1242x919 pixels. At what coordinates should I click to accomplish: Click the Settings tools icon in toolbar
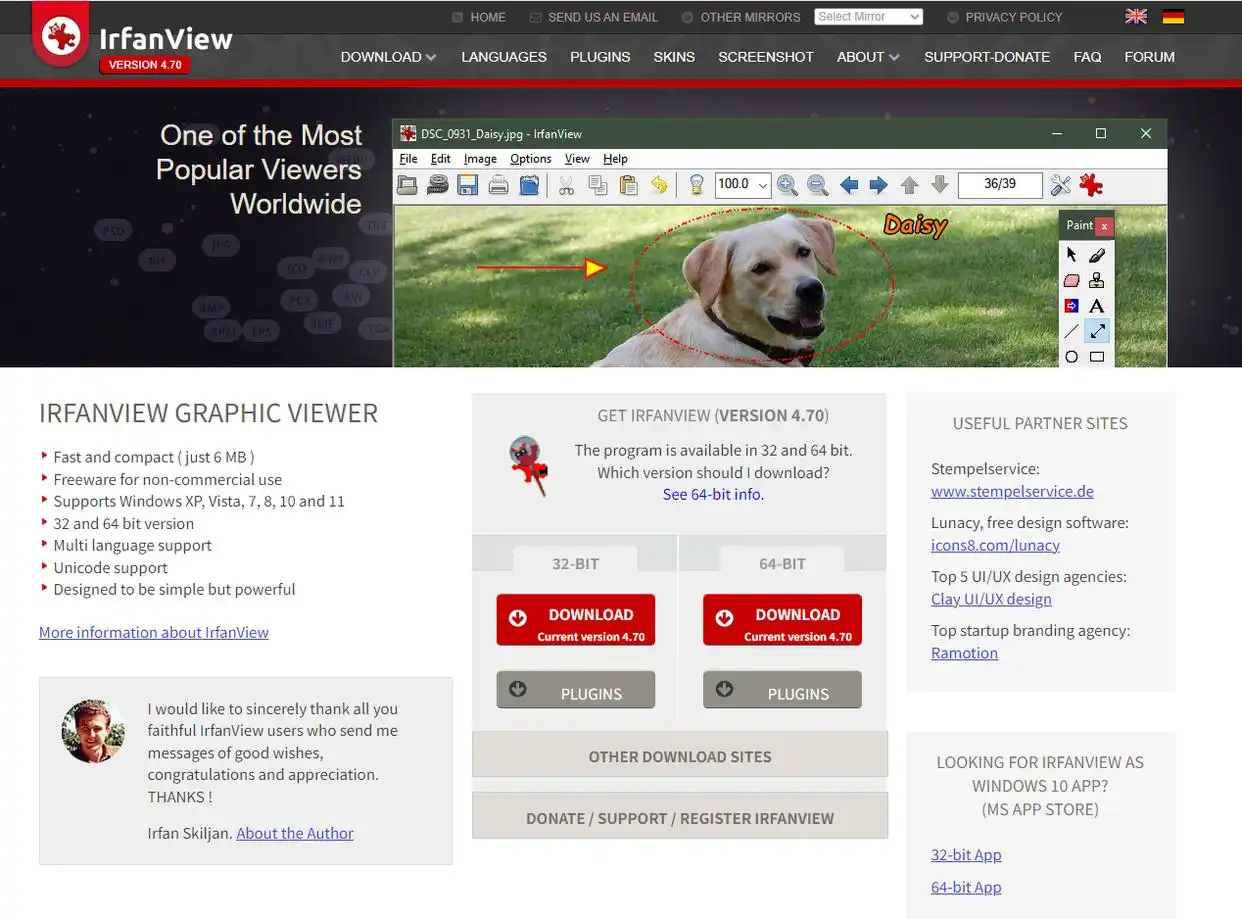click(1060, 185)
